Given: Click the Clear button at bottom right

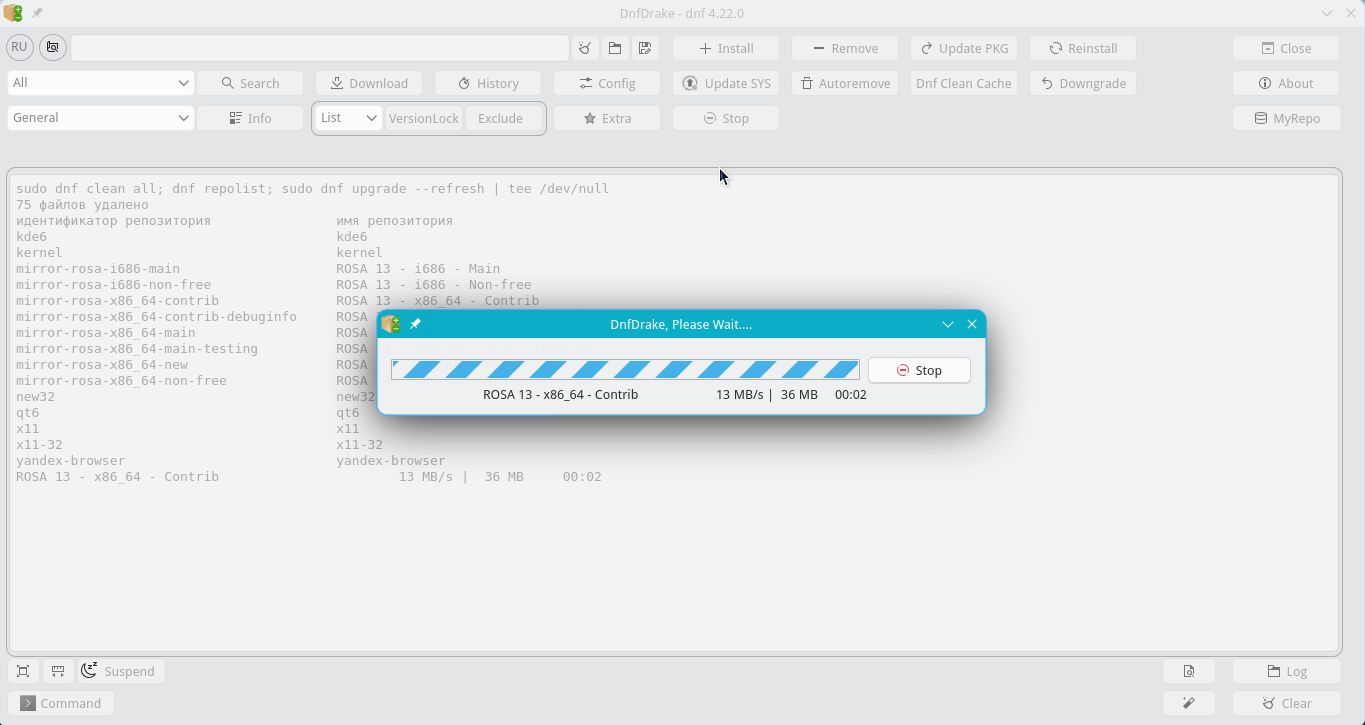Looking at the screenshot, I should click(x=1286, y=703).
